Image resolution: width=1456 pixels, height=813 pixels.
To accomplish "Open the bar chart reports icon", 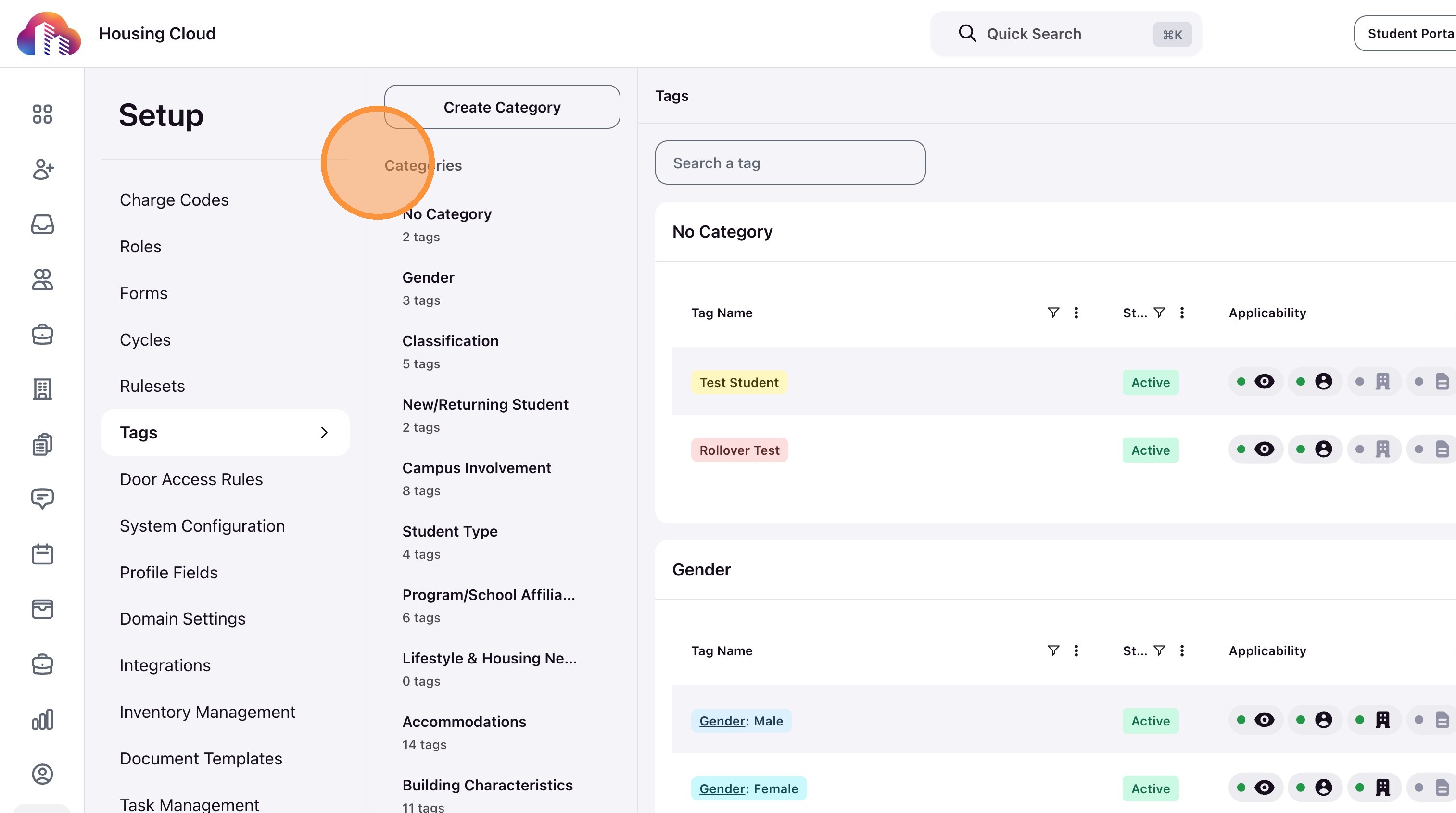I will click(42, 719).
